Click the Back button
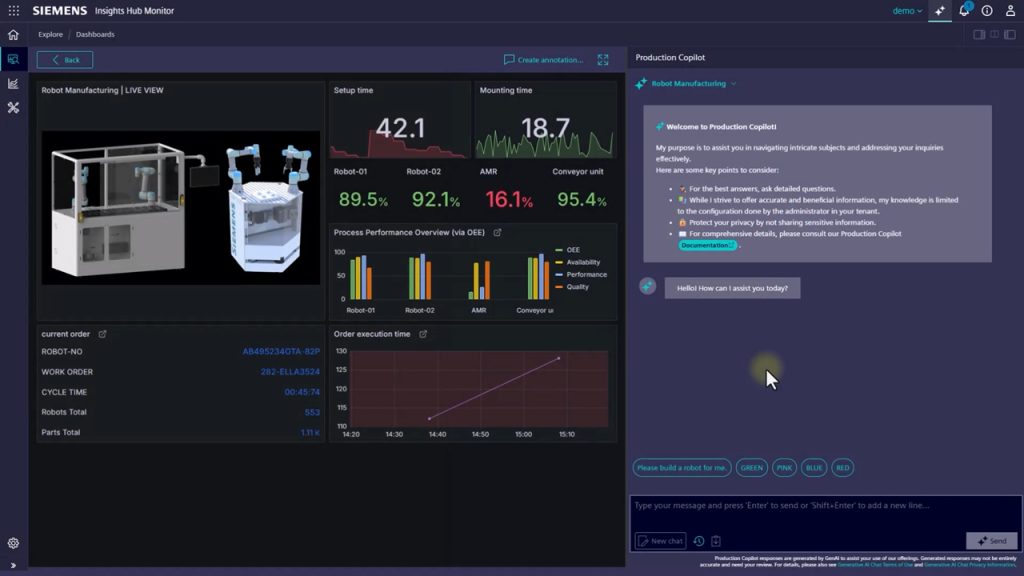 [65, 60]
